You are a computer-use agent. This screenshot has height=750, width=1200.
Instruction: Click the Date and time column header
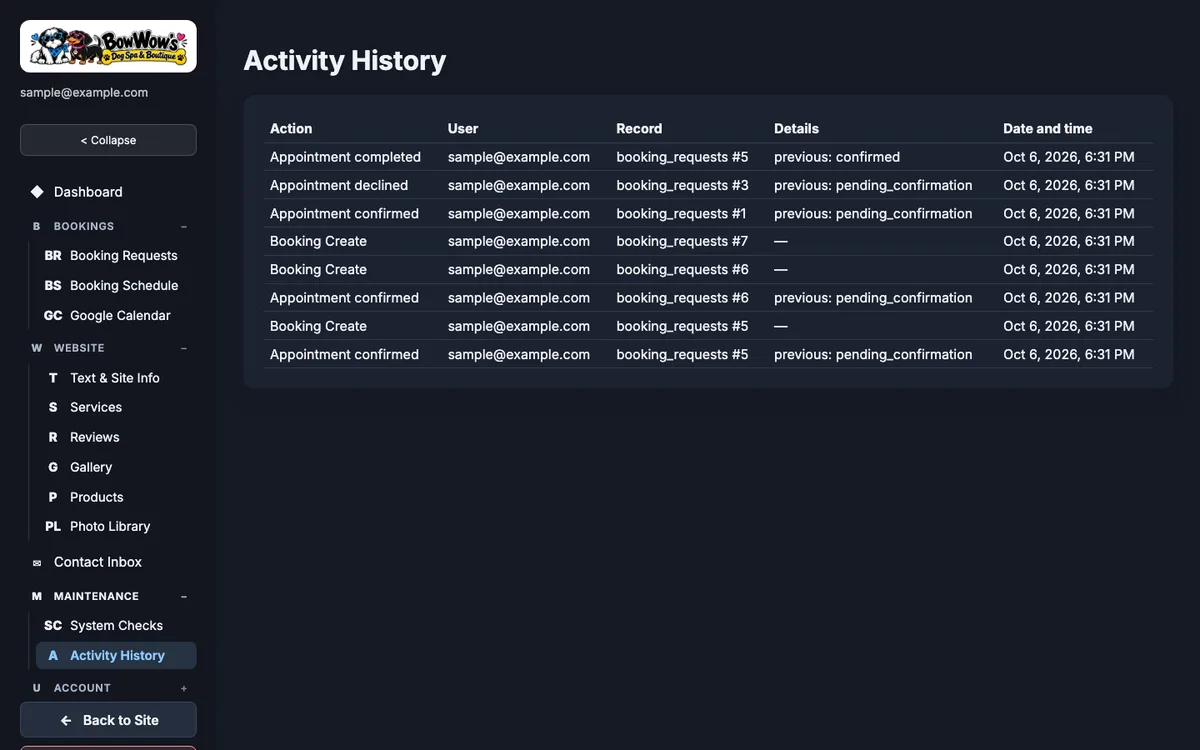click(x=1048, y=129)
